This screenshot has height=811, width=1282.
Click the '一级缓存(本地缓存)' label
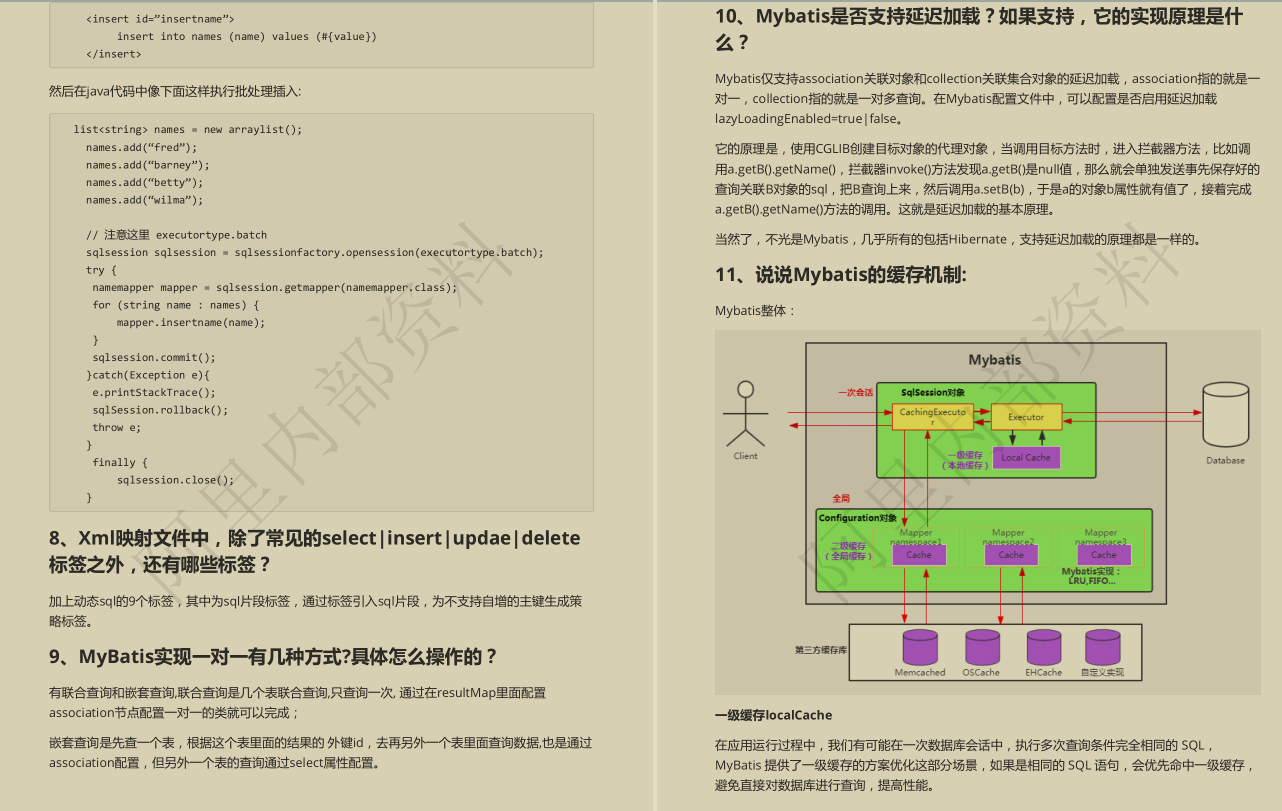(x=966, y=458)
